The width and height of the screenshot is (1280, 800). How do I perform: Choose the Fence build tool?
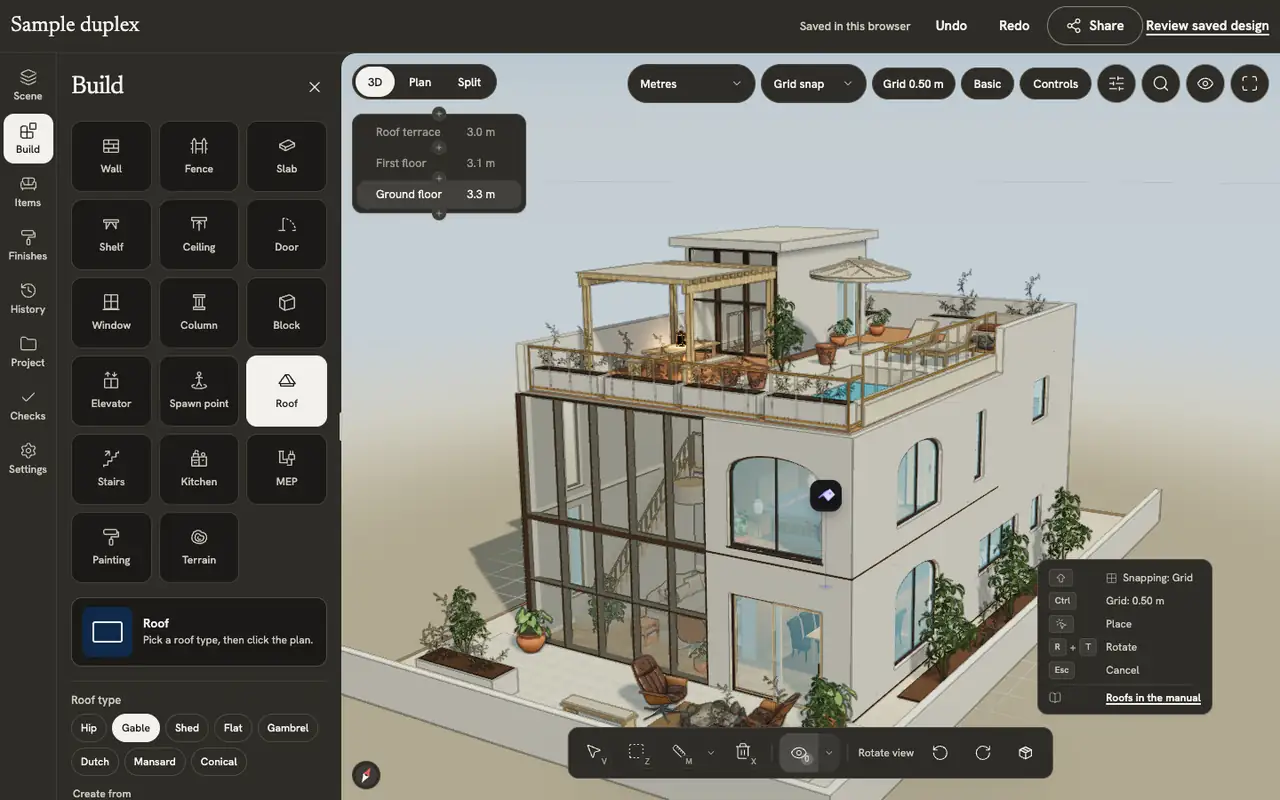(x=199, y=156)
